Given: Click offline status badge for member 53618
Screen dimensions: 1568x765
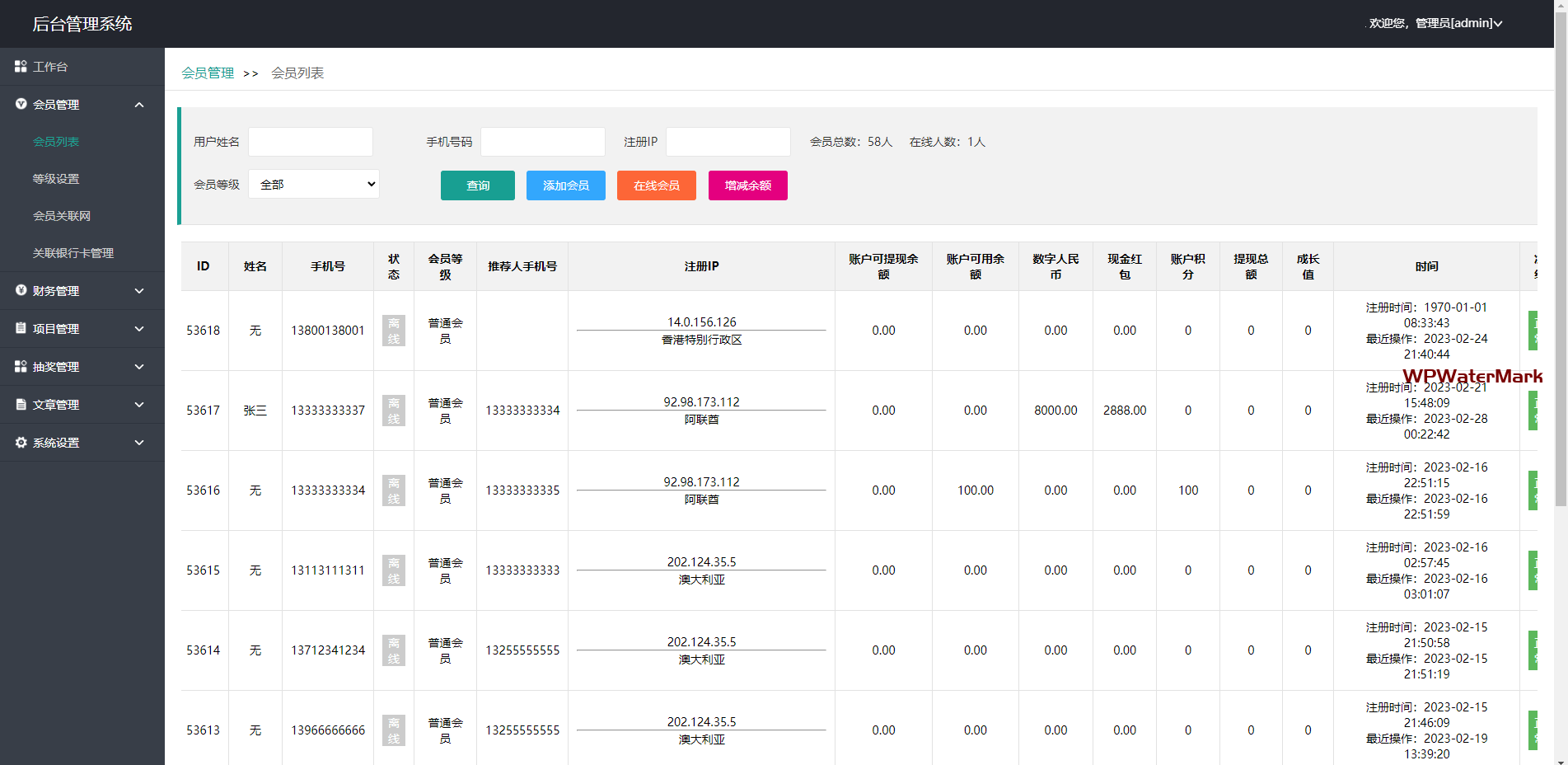Looking at the screenshot, I should point(393,331).
